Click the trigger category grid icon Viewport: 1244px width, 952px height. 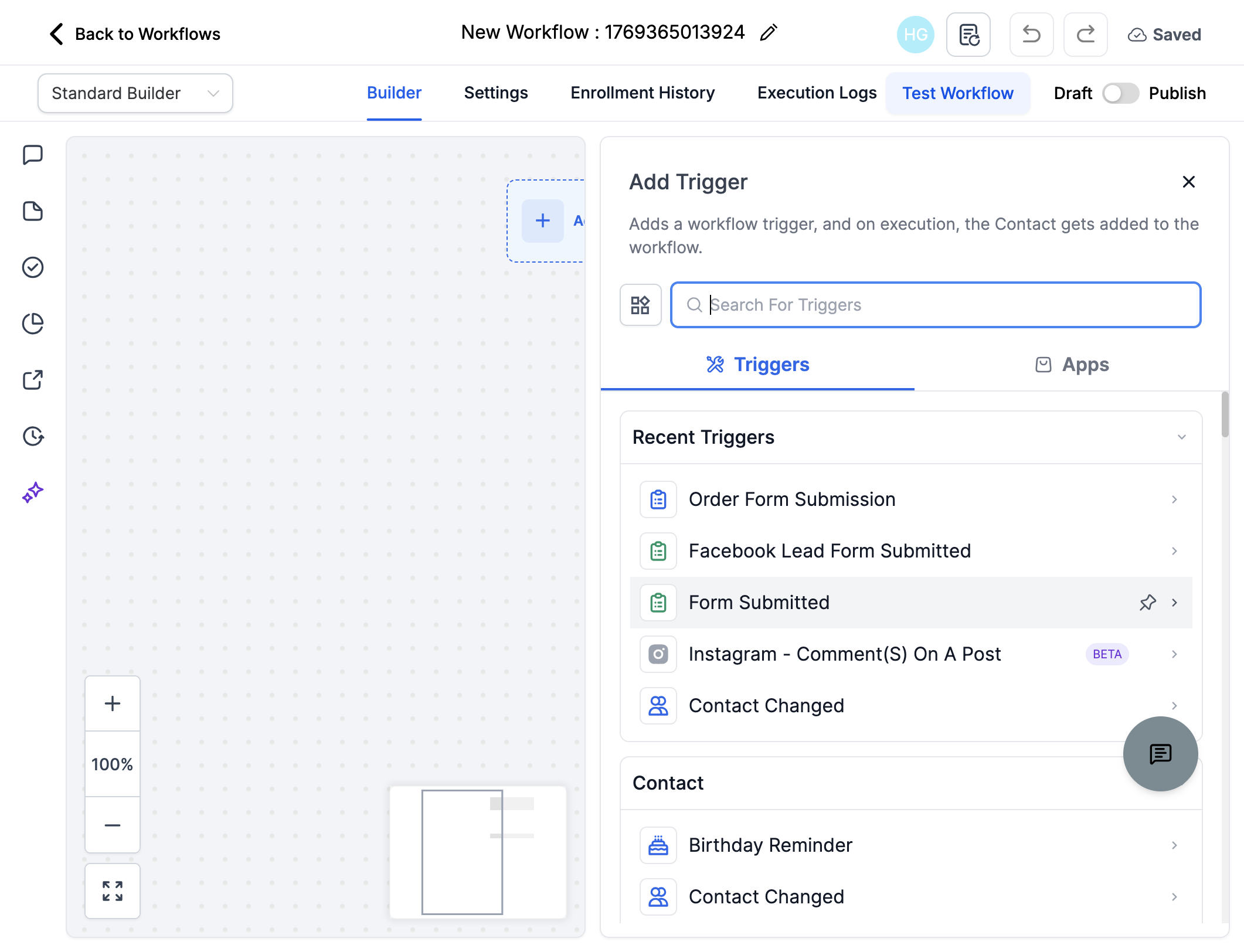point(640,305)
